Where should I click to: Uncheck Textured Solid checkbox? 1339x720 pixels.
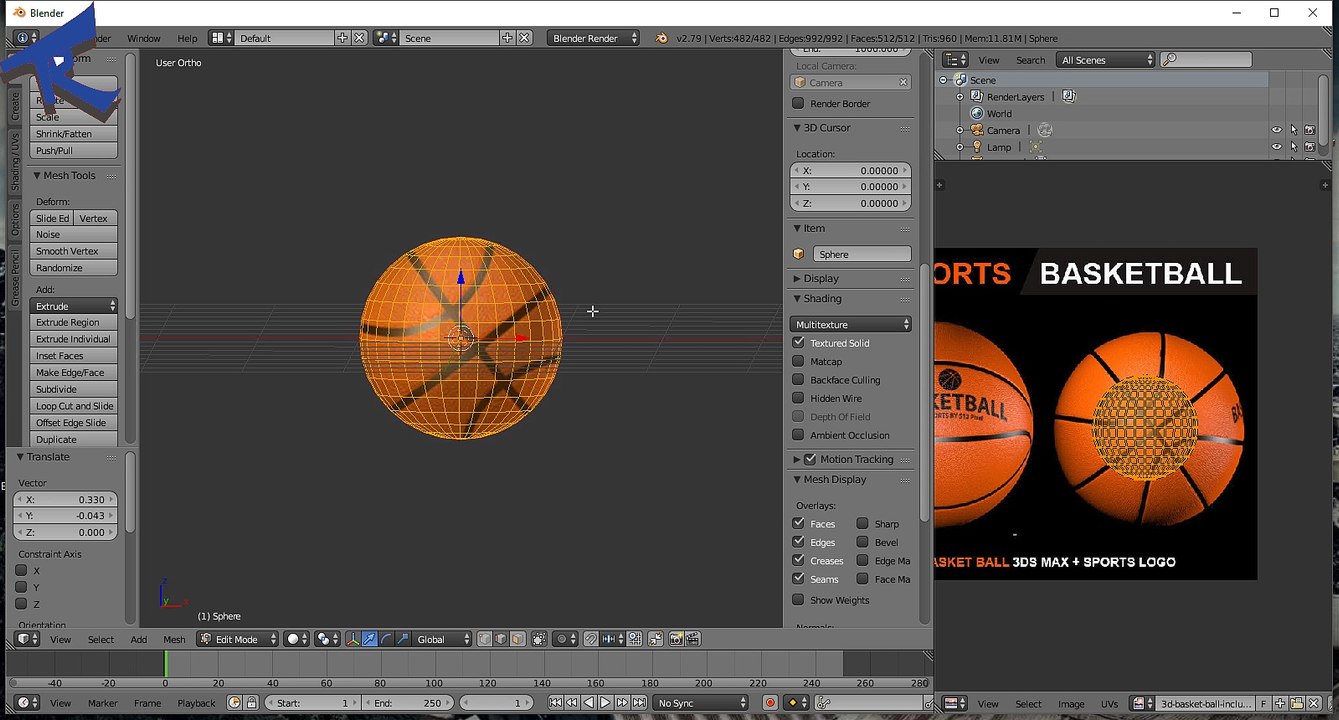pyautogui.click(x=798, y=343)
